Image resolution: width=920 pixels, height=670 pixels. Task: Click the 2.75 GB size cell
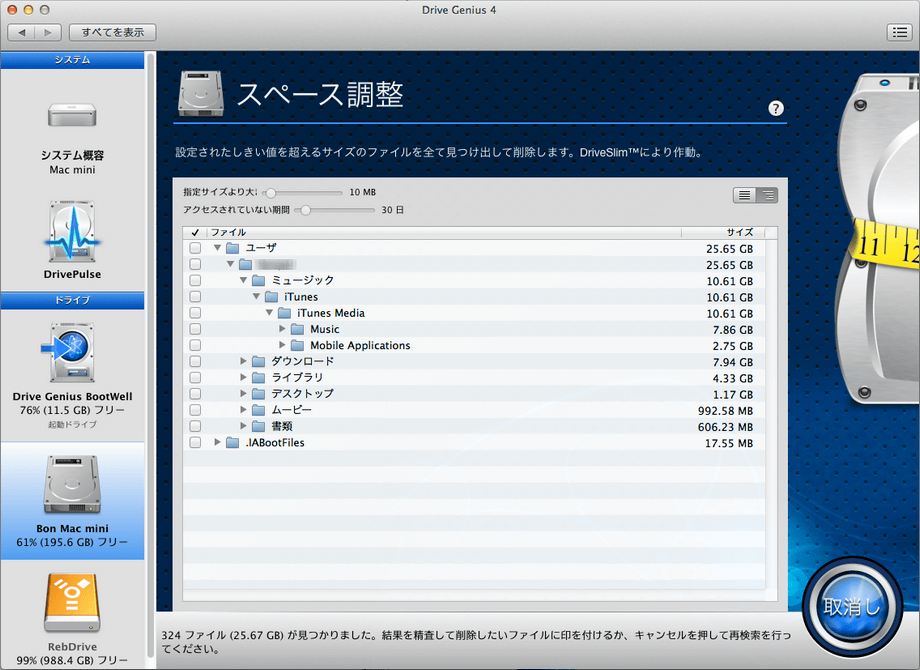(733, 346)
